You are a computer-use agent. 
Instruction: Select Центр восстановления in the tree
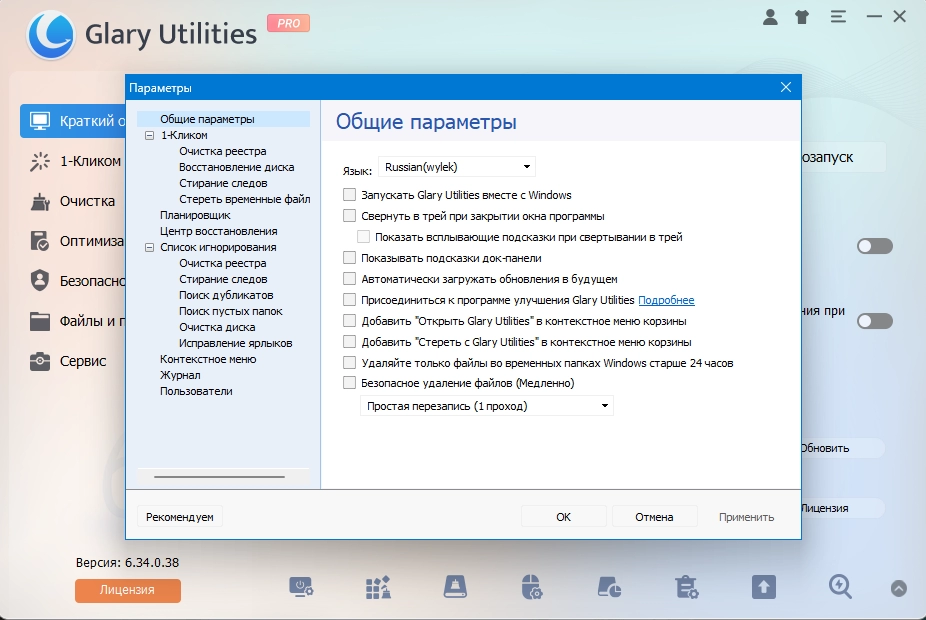[219, 231]
